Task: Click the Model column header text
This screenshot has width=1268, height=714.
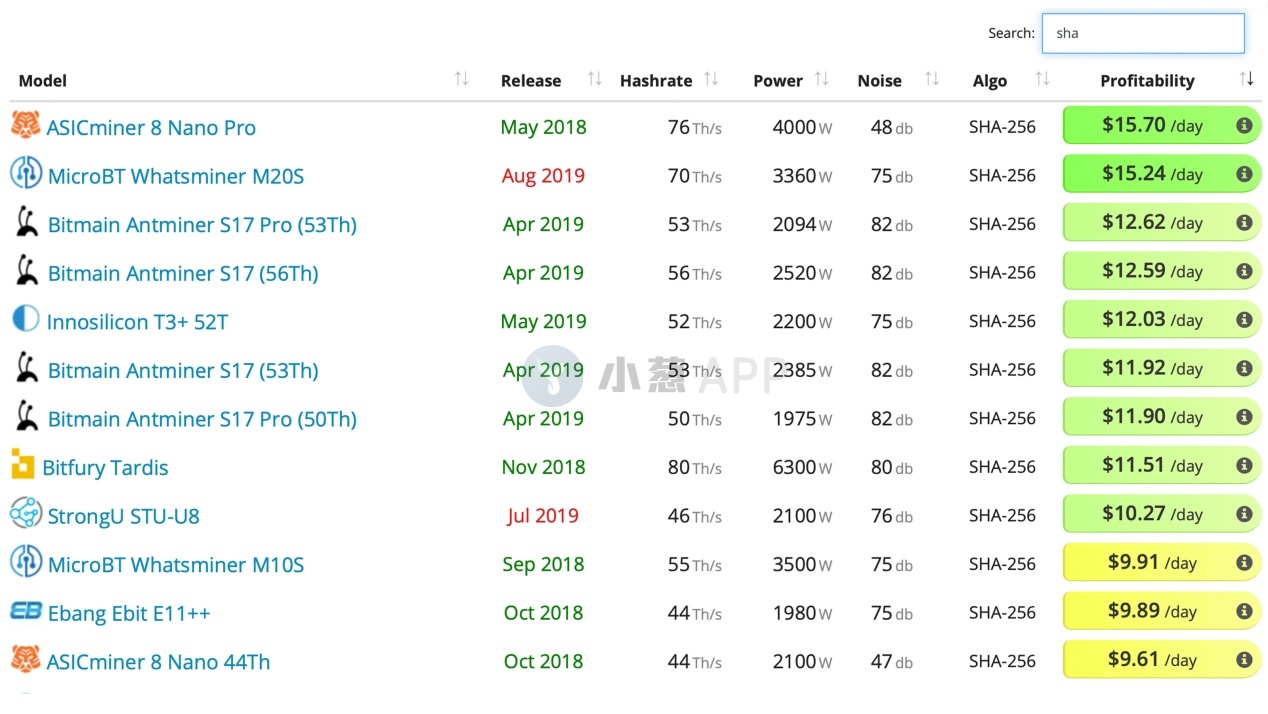Action: pyautogui.click(x=43, y=81)
